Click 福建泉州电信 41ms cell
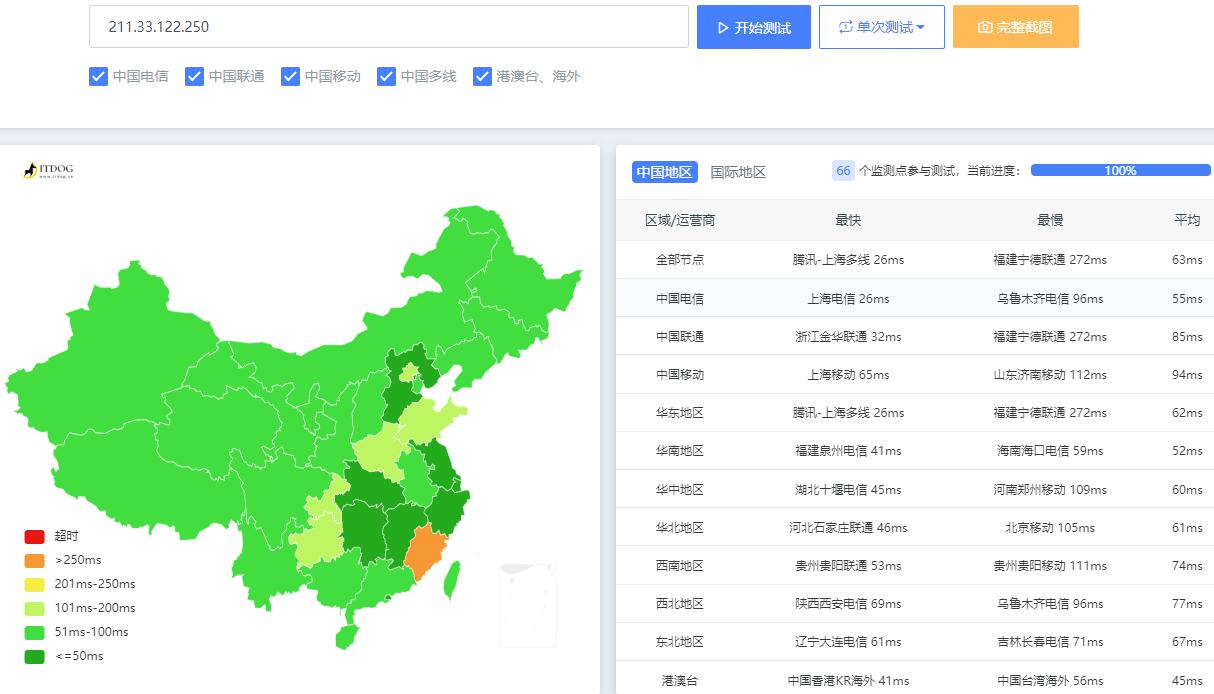 (848, 450)
